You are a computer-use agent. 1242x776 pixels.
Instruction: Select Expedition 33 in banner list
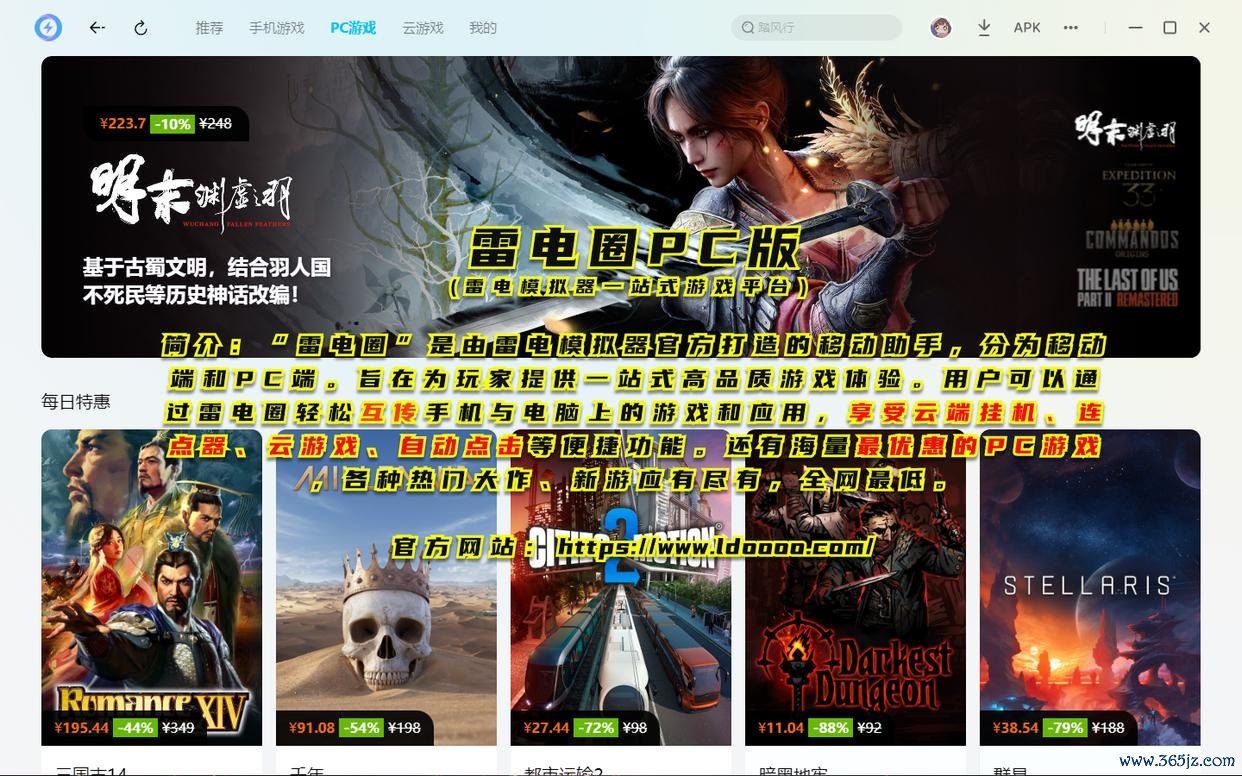[1137, 185]
